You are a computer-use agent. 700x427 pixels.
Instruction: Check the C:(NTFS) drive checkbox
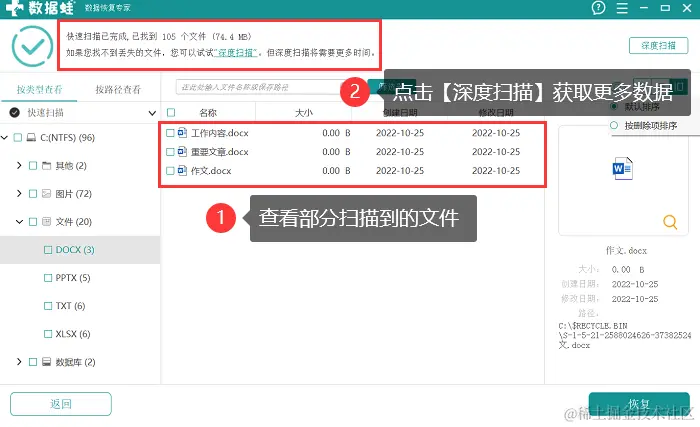18,138
